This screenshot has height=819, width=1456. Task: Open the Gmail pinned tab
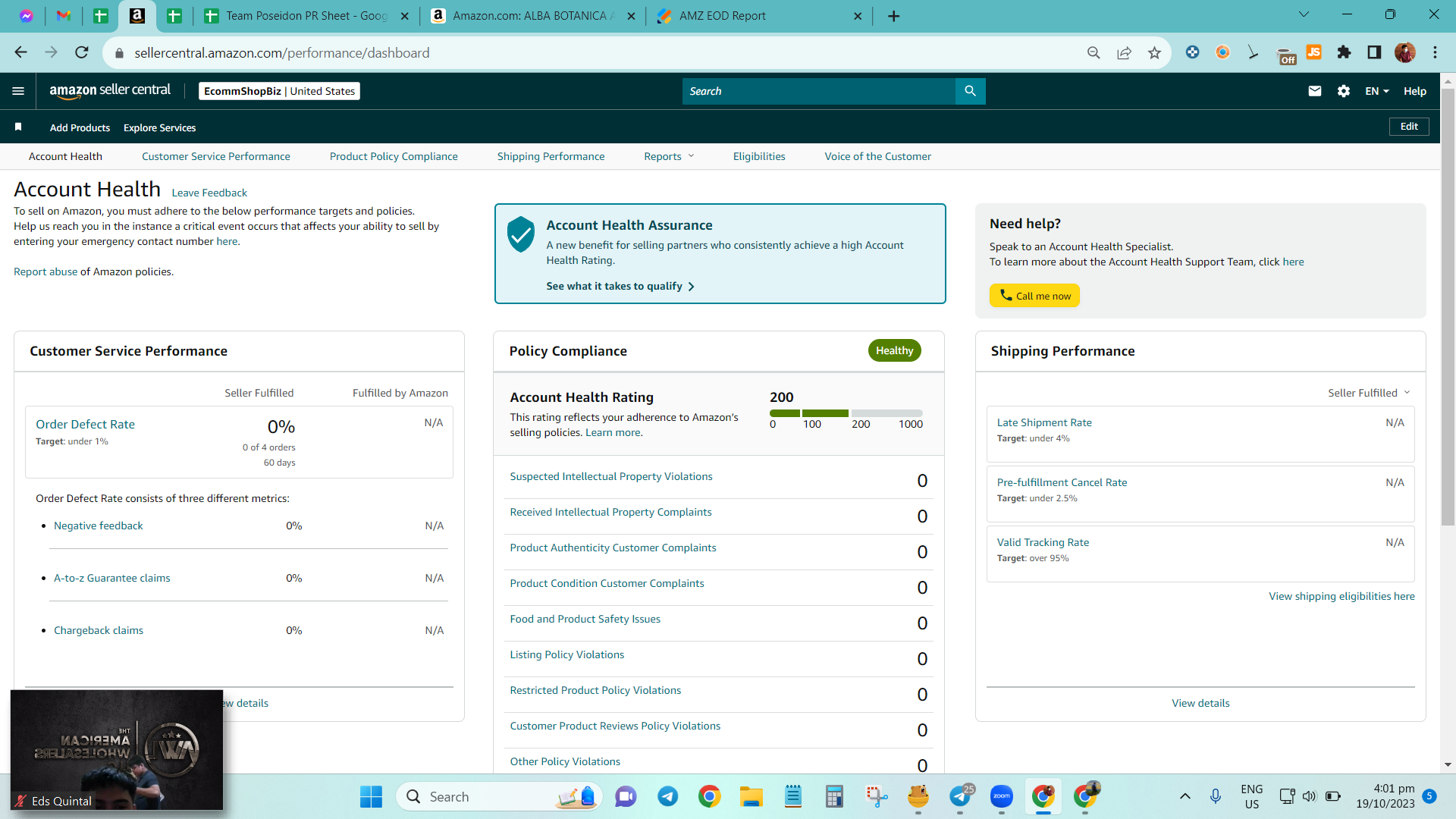64,16
